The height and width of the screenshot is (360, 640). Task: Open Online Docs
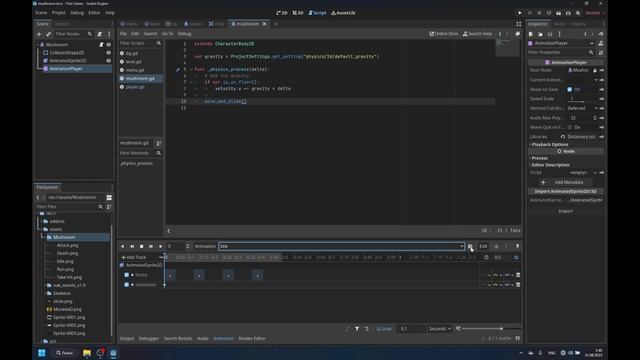[x=444, y=34]
